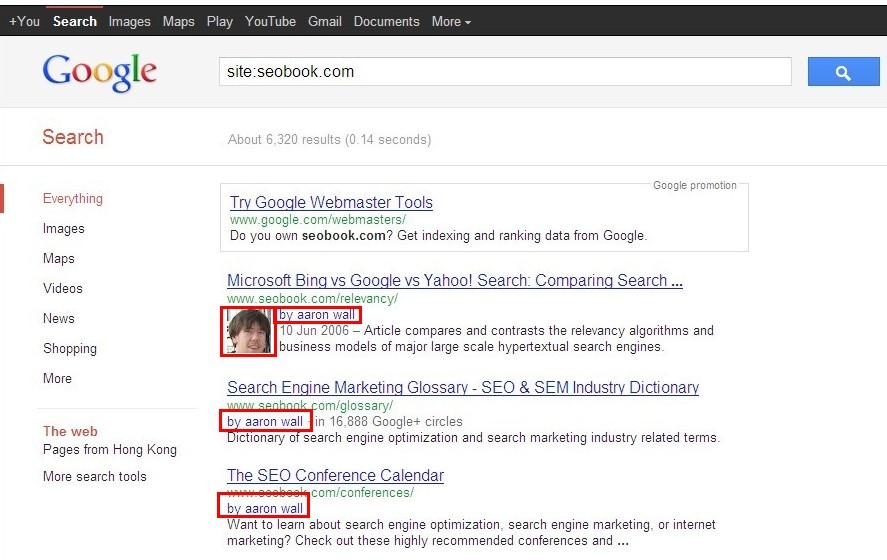Filter results by Videos in sidebar
The image size is (887, 560).
[x=63, y=288]
